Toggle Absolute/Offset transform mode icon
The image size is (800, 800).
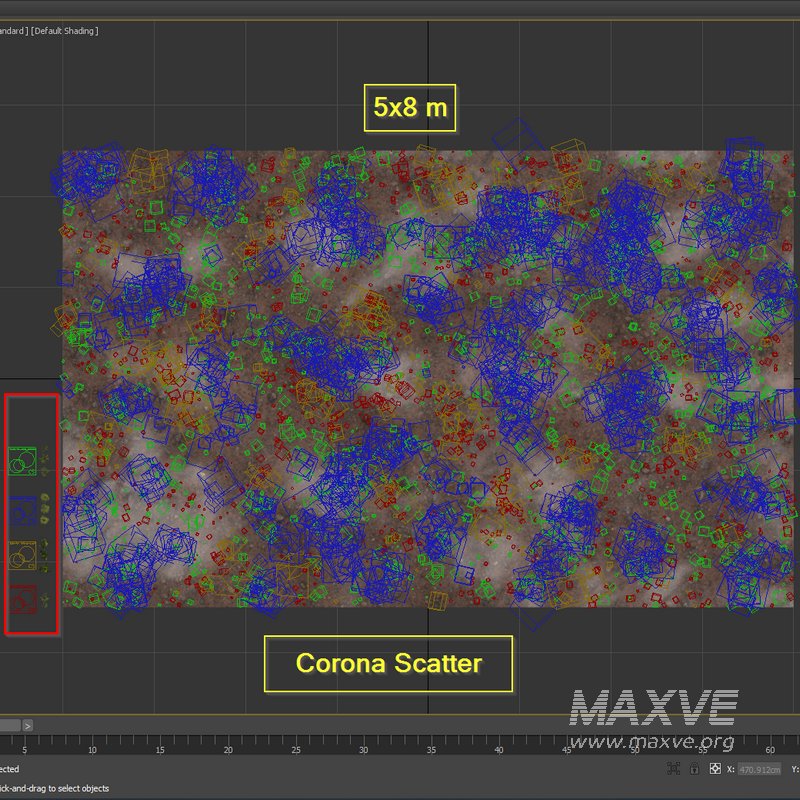click(715, 768)
